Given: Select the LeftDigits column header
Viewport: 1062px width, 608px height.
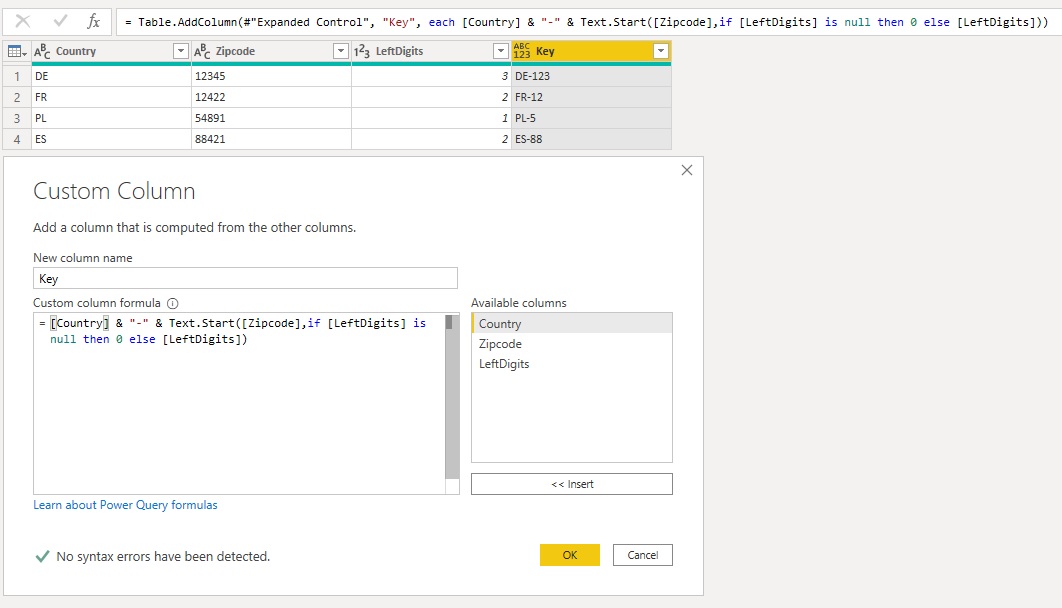Looking at the screenshot, I should tap(431, 51).
